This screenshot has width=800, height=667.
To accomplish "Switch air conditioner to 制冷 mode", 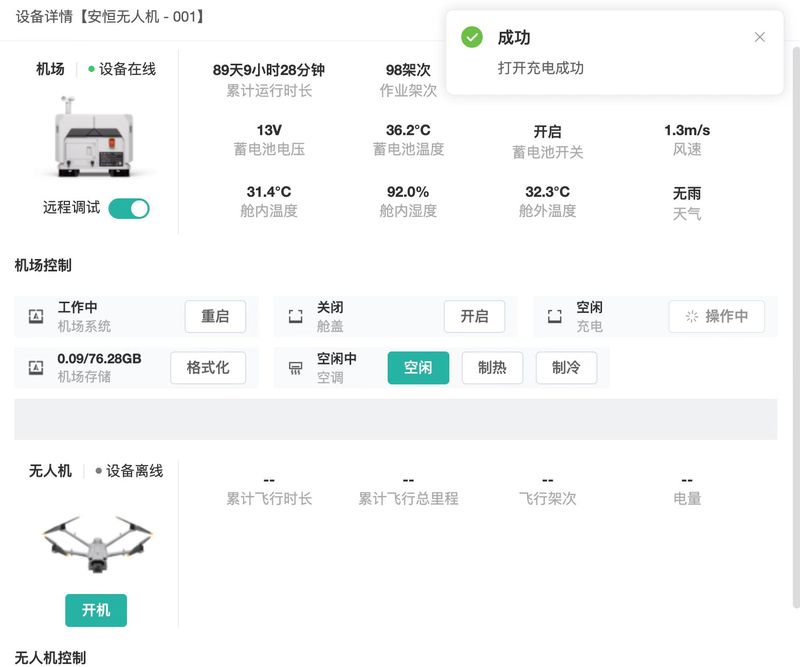I will (566, 368).
